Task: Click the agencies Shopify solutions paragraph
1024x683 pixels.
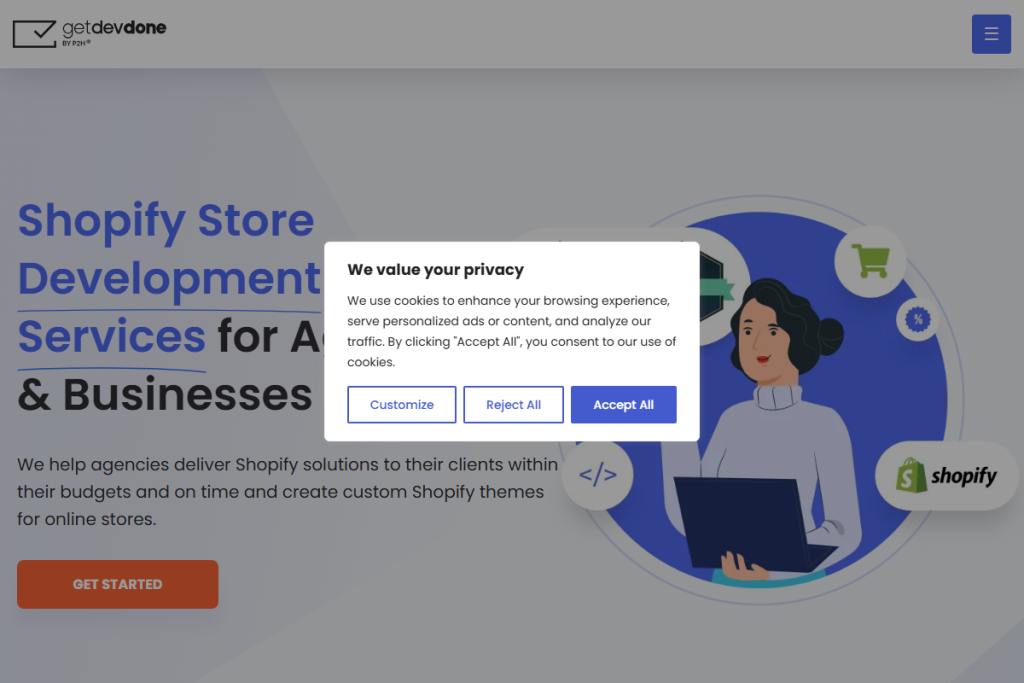Action: [x=287, y=492]
